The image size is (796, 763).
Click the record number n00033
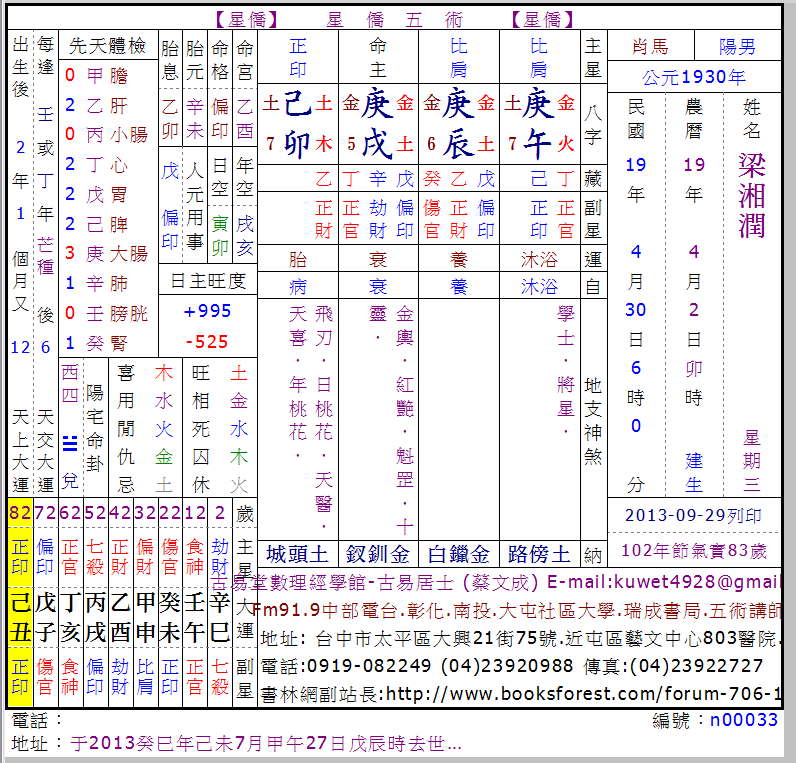tap(744, 720)
